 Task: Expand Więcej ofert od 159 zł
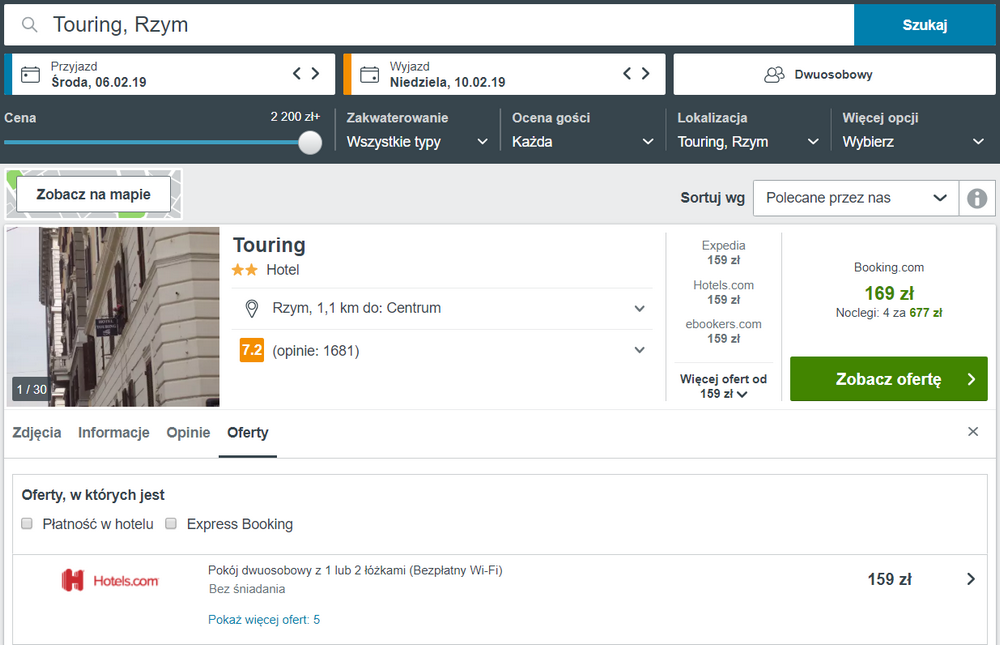[723, 386]
